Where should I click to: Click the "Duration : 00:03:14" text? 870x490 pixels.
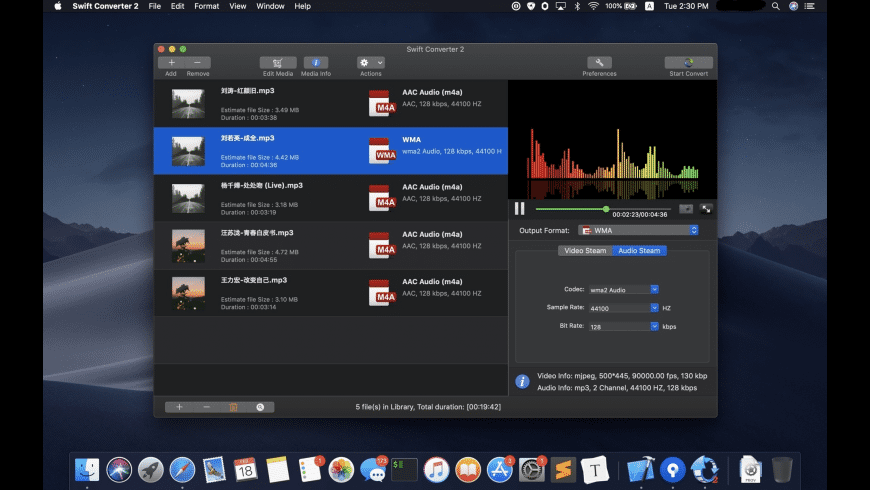pyautogui.click(x=249, y=307)
